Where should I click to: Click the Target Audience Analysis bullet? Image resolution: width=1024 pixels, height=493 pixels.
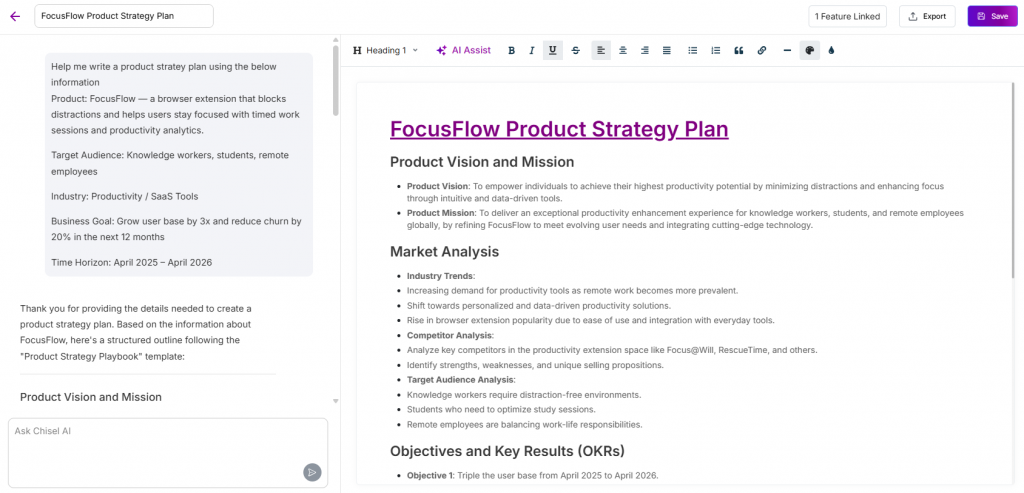[461, 379]
